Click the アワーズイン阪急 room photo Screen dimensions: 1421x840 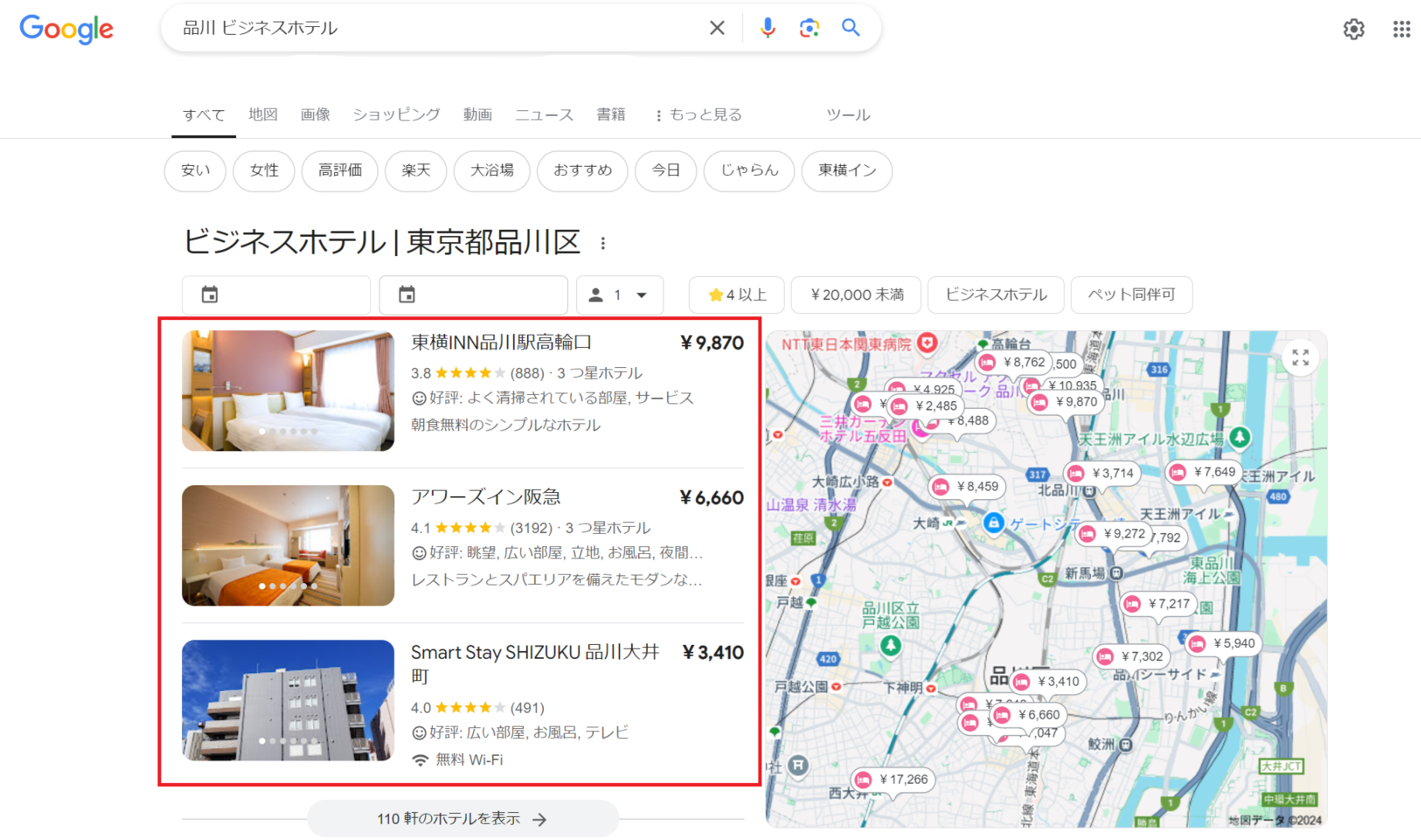288,545
